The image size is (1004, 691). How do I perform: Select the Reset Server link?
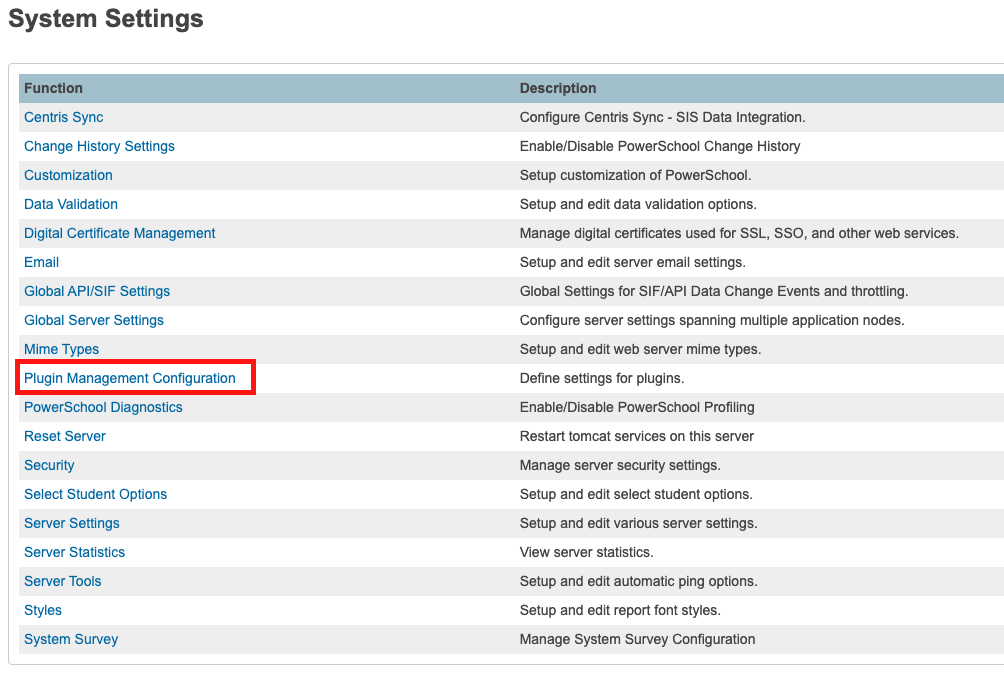click(x=65, y=436)
